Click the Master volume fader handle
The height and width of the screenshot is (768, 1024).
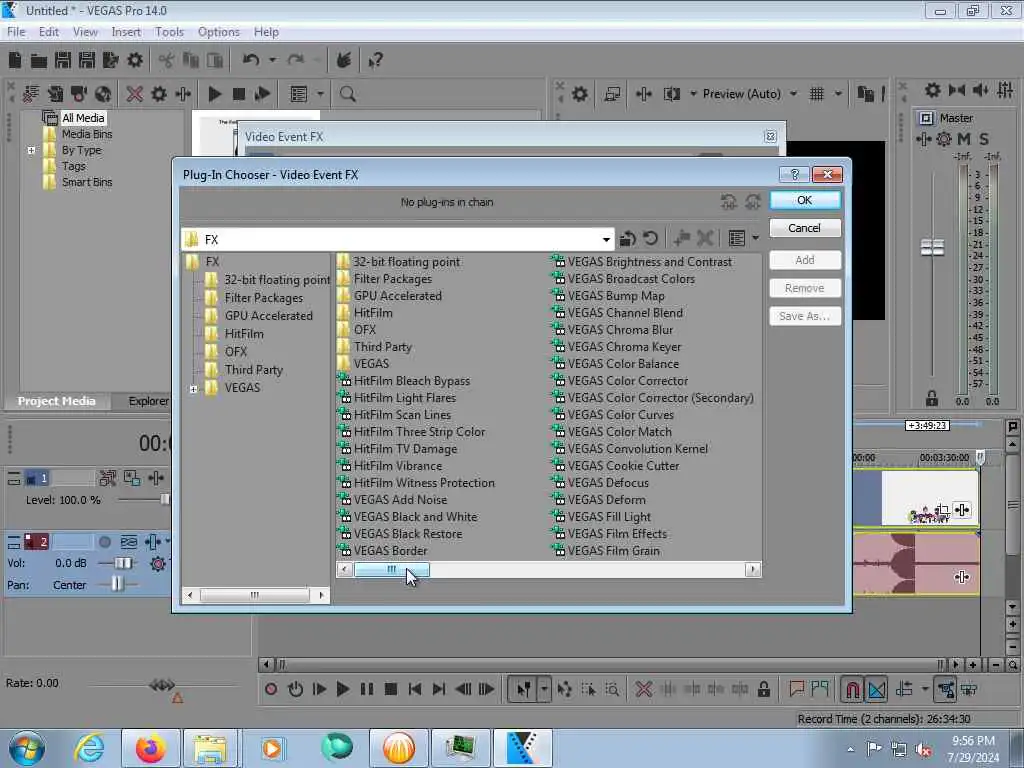tap(932, 248)
